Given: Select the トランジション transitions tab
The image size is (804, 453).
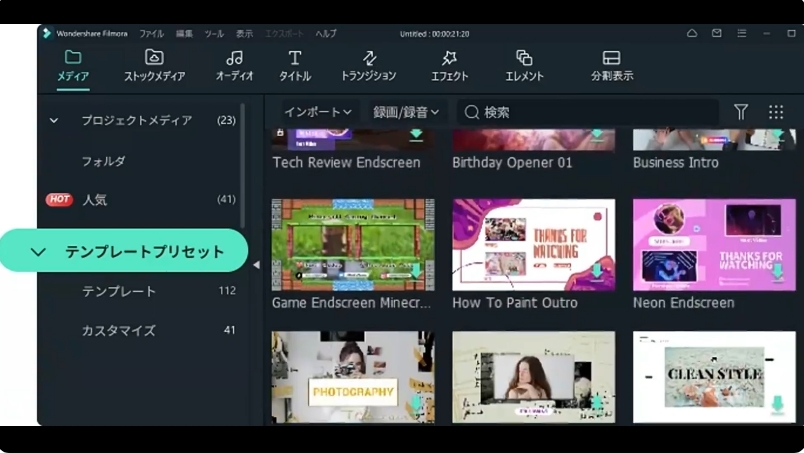Looking at the screenshot, I should pos(368,65).
